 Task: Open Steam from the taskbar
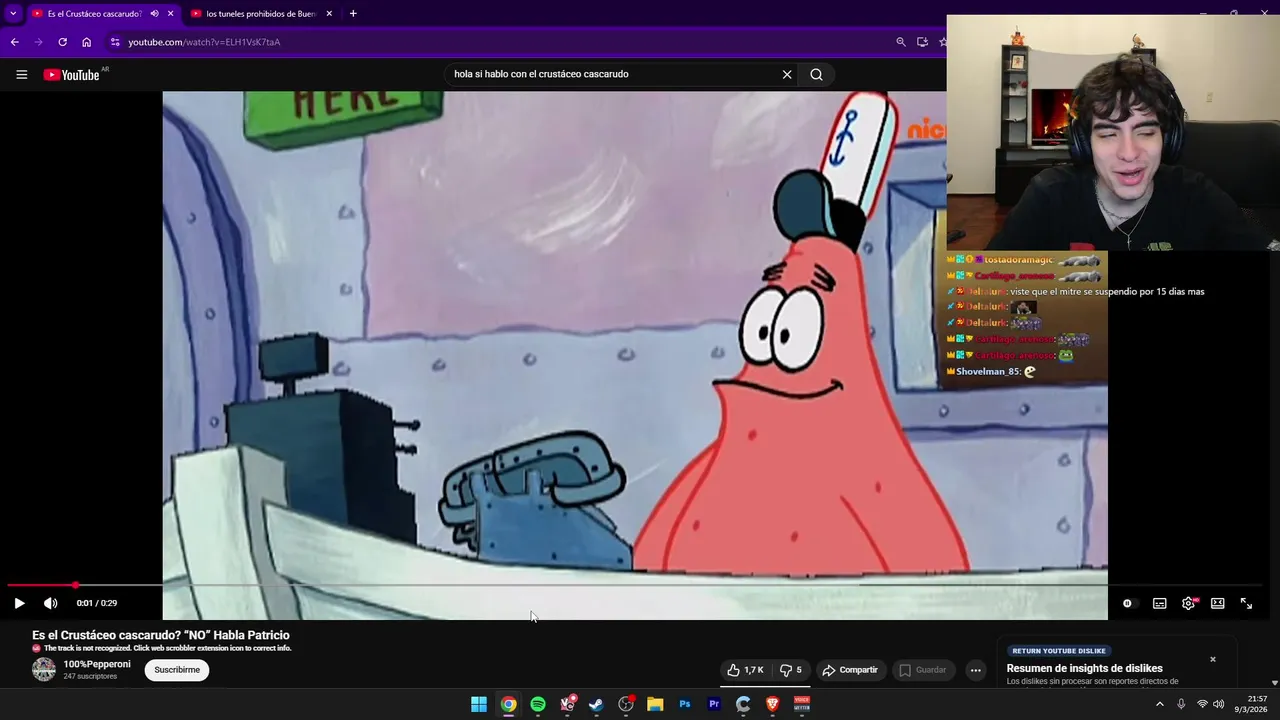(x=597, y=704)
